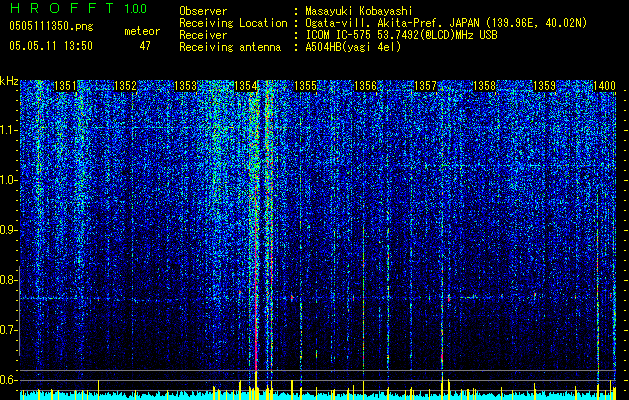The height and width of the screenshot is (400, 629).
Task: Click the 1353 time marker
Action: click(185, 86)
